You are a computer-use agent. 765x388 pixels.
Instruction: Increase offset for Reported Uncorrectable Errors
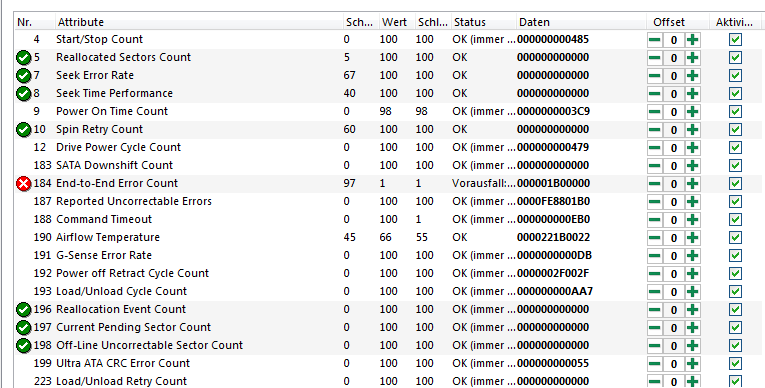[x=692, y=202]
